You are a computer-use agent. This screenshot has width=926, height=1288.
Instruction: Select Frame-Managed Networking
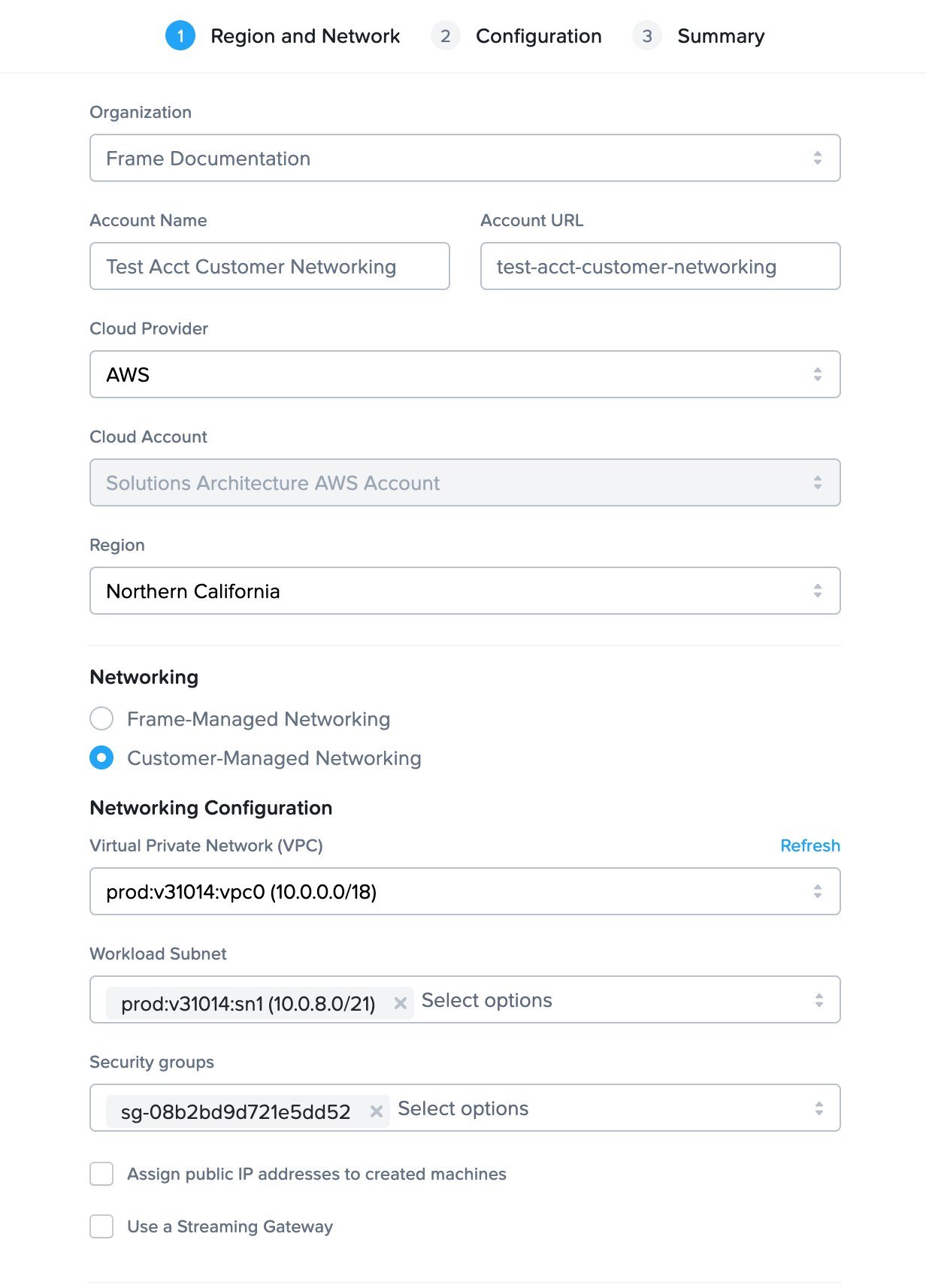pyautogui.click(x=101, y=719)
